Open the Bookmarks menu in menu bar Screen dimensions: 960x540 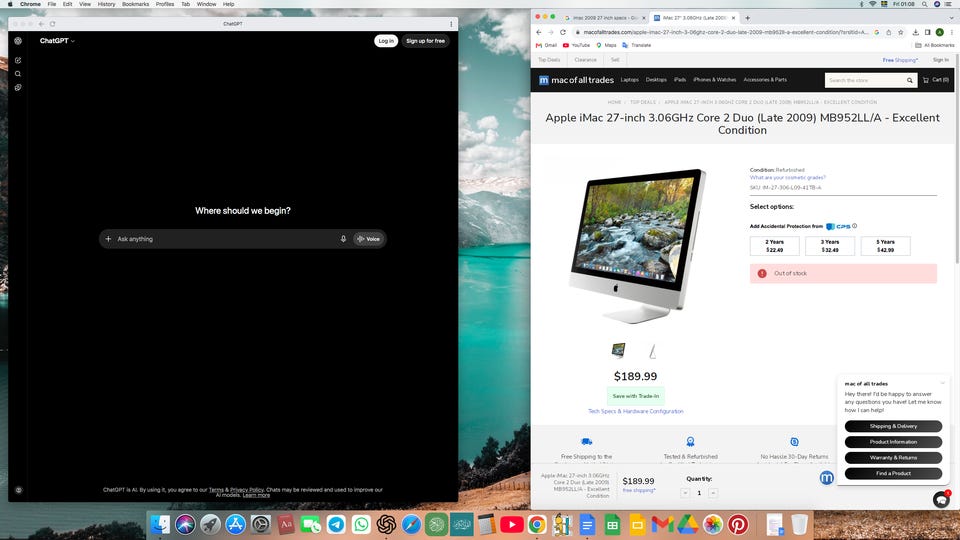pyautogui.click(x=135, y=4)
